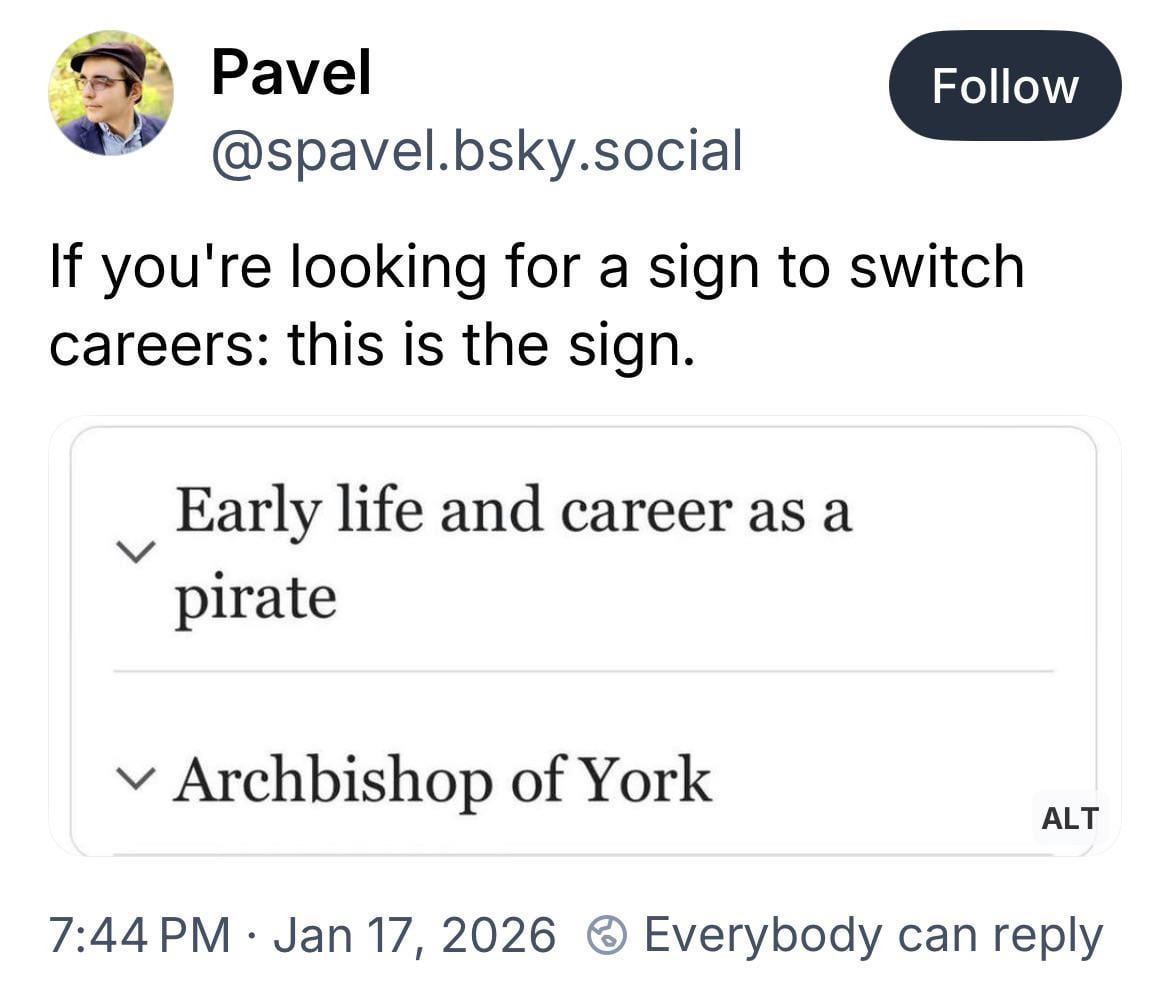The image size is (1170, 998).
Task: Show the image ALT text badge
Action: [1069, 818]
